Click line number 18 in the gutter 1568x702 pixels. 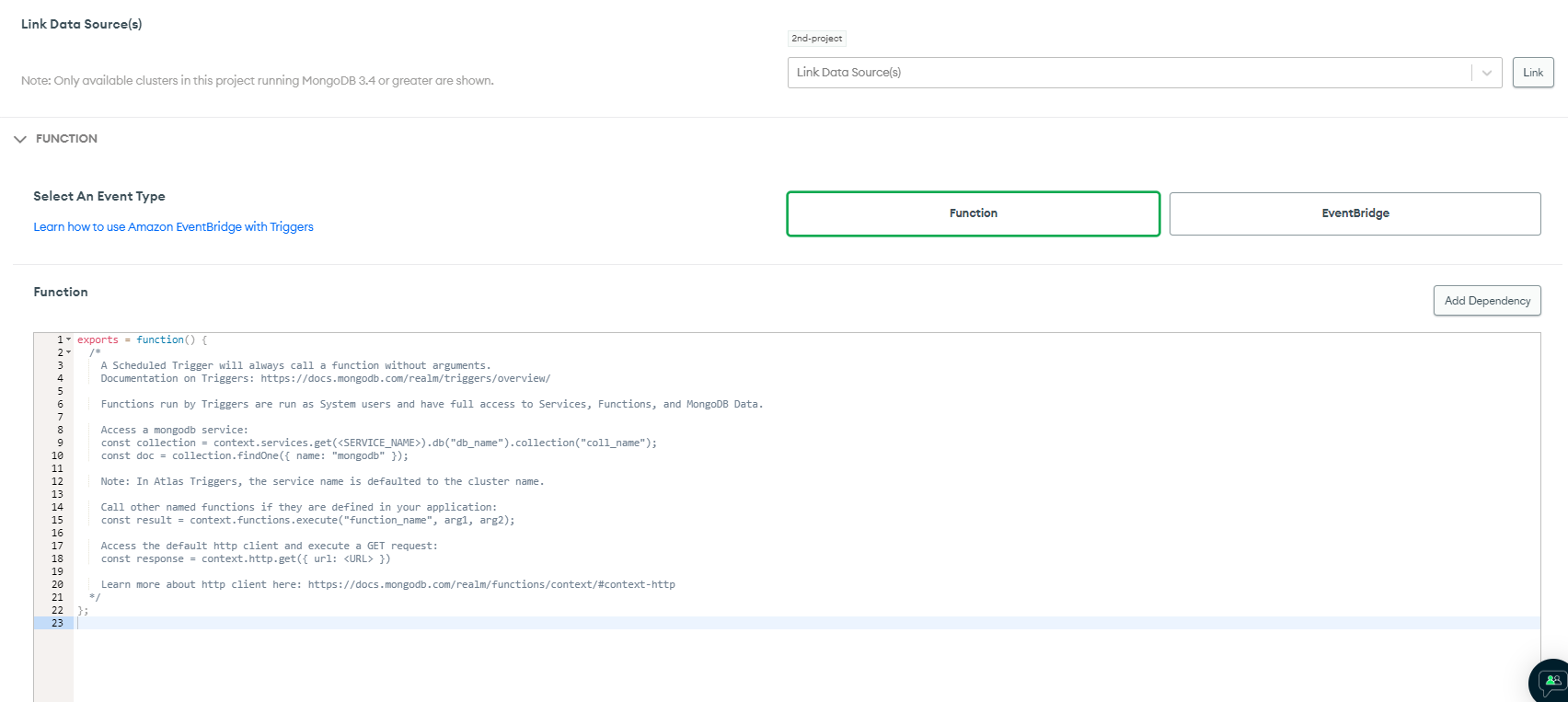[57, 559]
